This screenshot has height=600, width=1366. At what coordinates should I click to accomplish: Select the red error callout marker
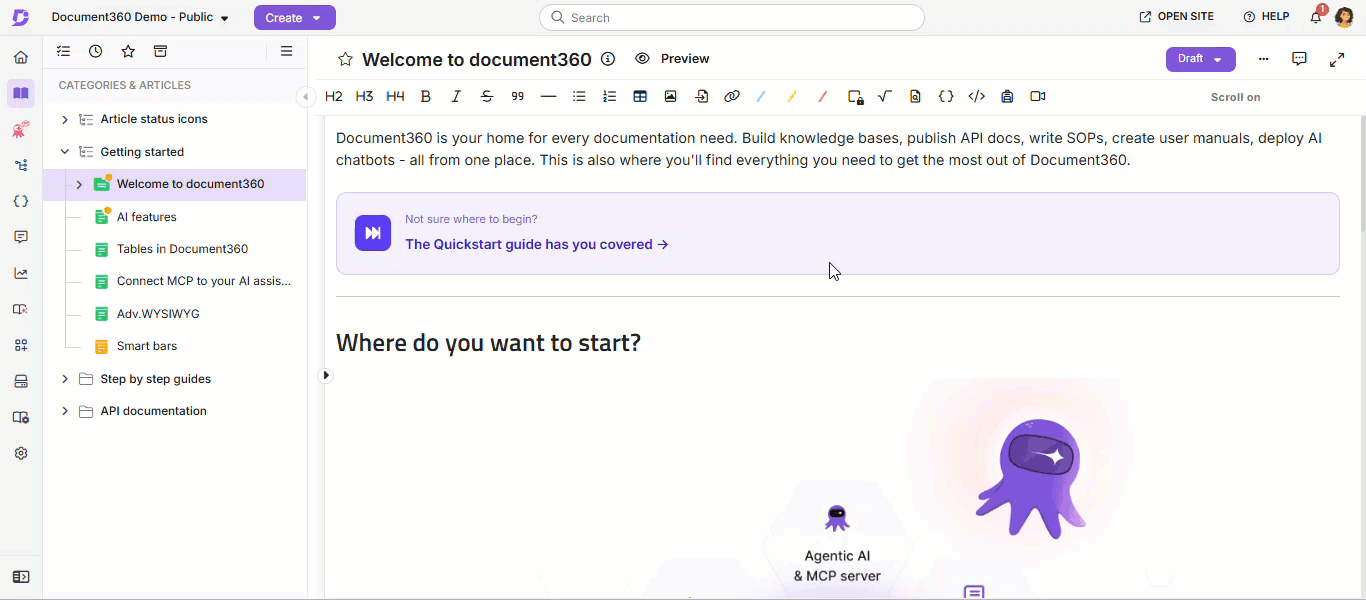(823, 97)
